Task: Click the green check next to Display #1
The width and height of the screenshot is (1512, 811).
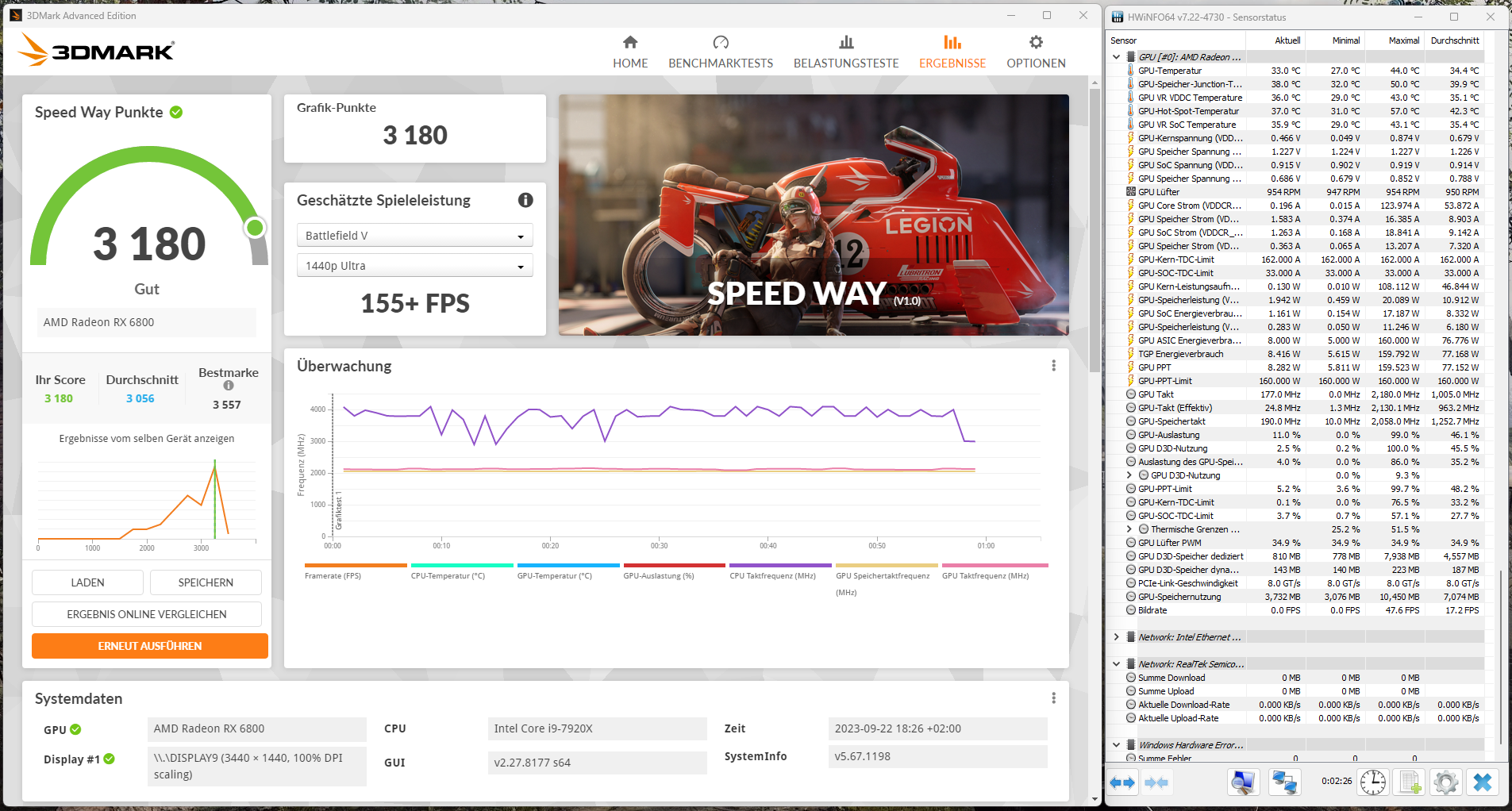Action: pos(109,759)
